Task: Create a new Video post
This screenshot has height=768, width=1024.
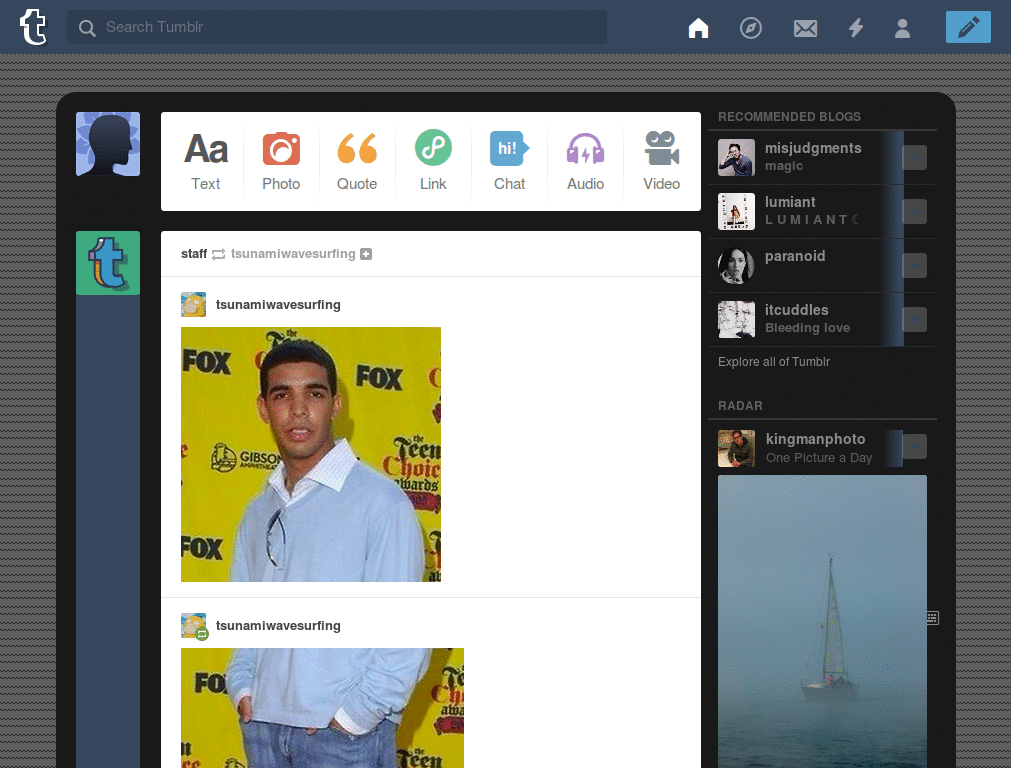Action: pos(662,161)
